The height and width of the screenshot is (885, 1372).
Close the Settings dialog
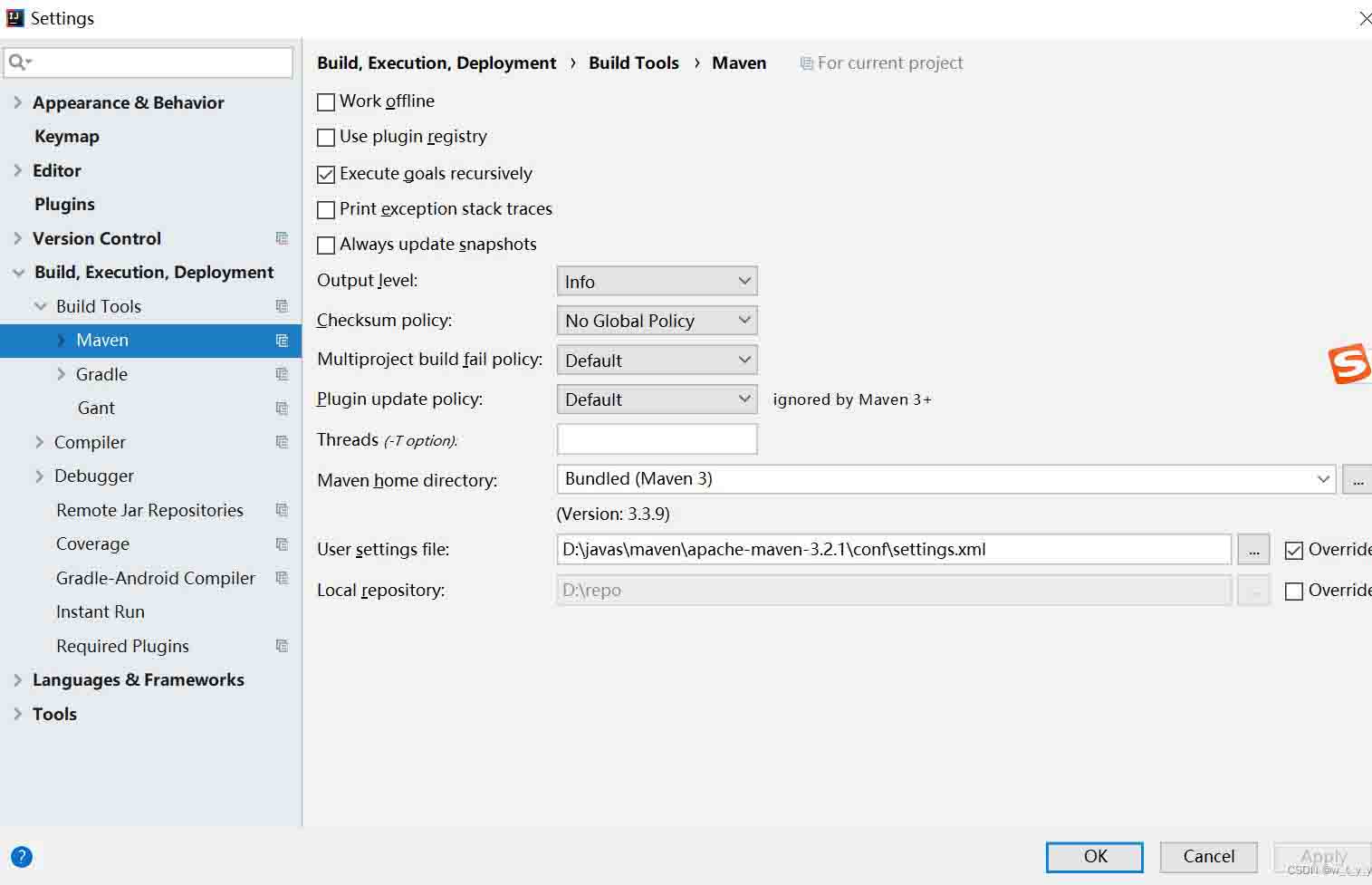(1365, 18)
